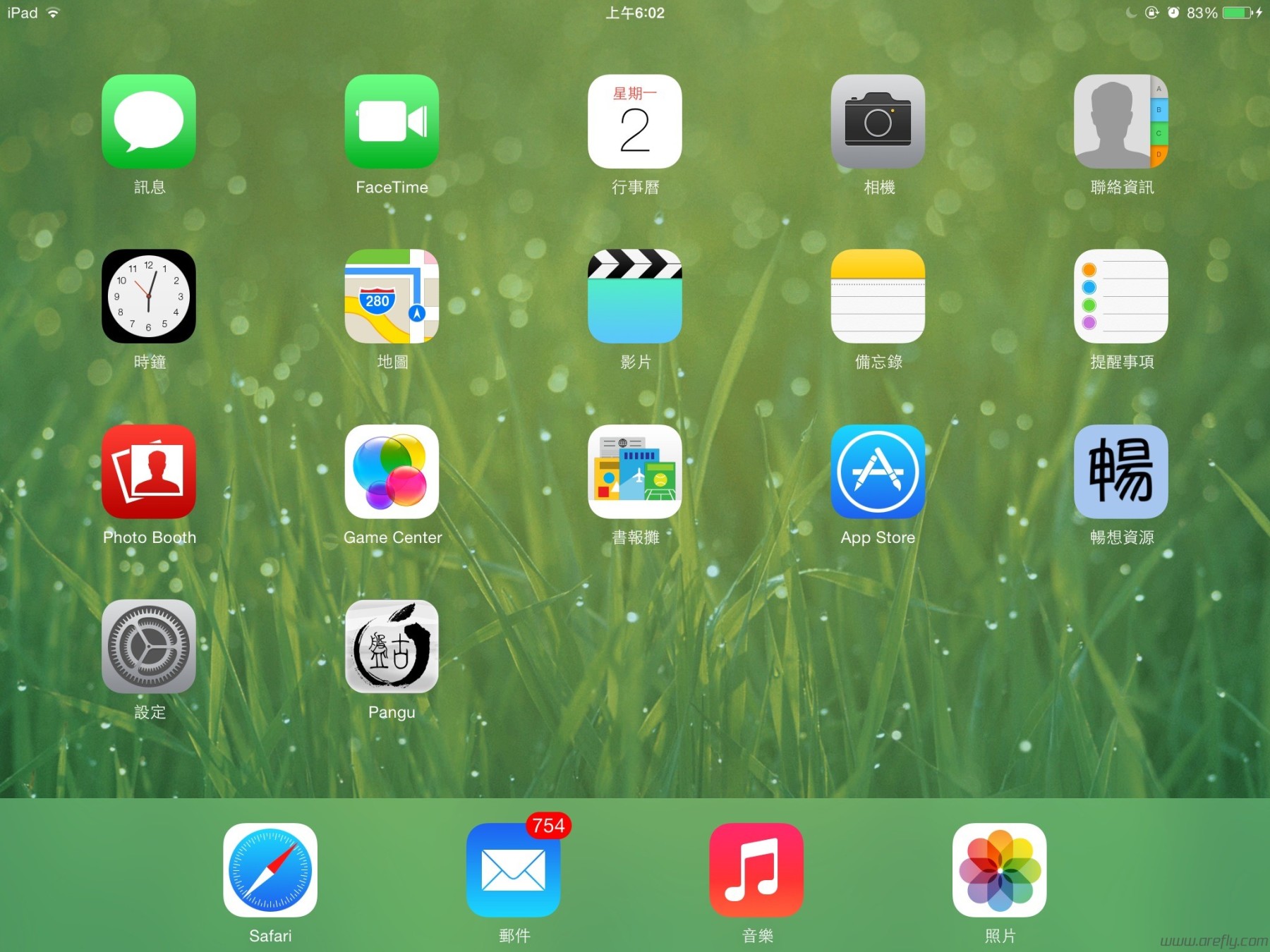Open the App Store

click(x=878, y=472)
